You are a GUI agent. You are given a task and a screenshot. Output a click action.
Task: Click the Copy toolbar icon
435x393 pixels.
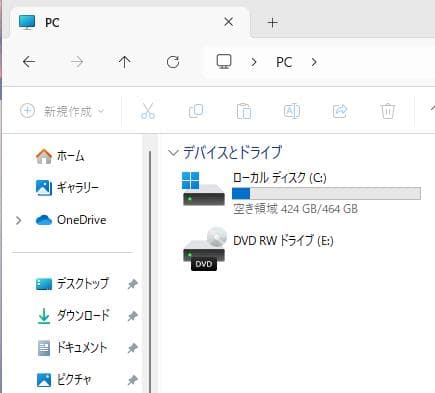click(196, 111)
